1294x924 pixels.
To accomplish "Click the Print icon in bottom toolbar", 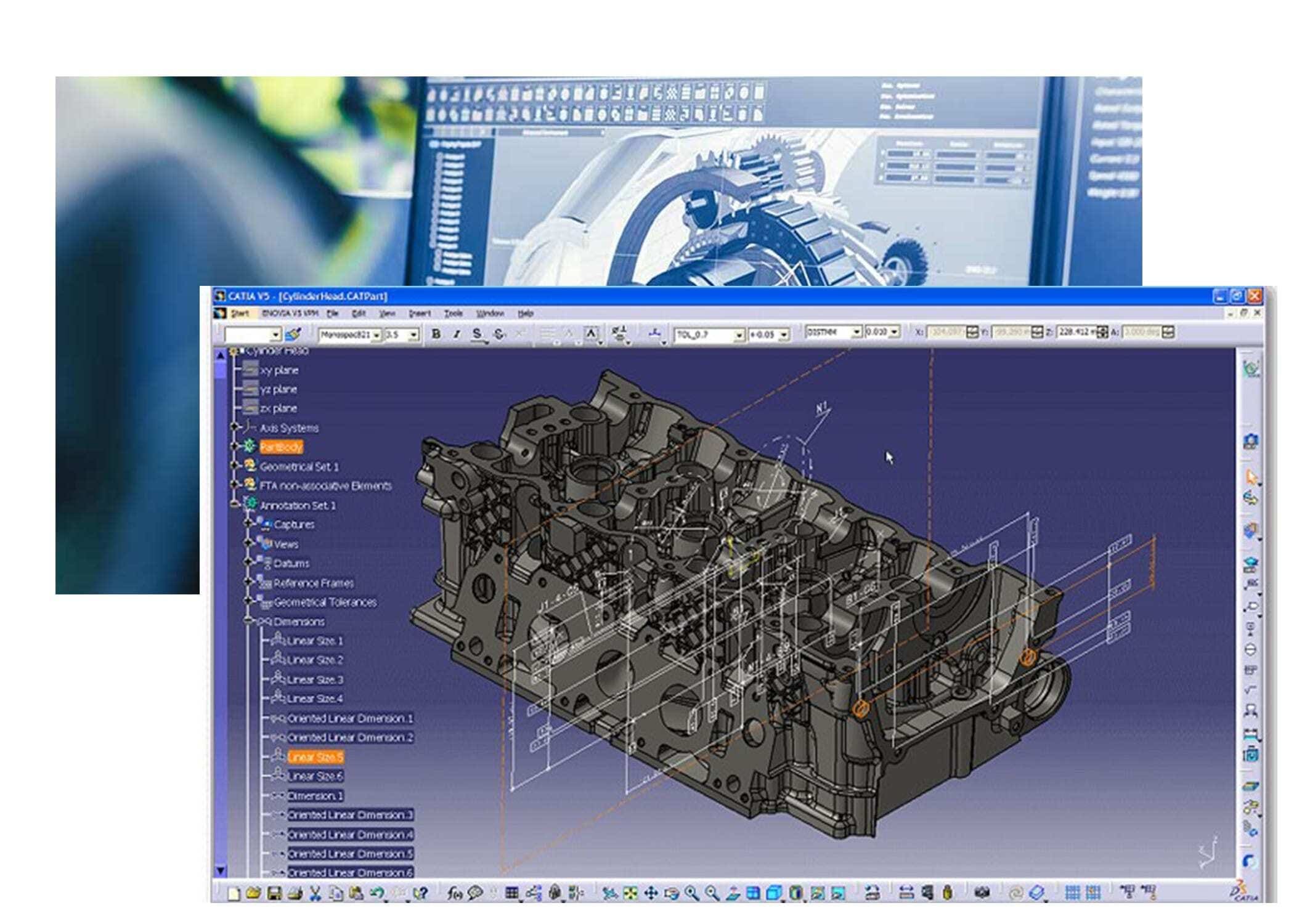I will coord(295,893).
